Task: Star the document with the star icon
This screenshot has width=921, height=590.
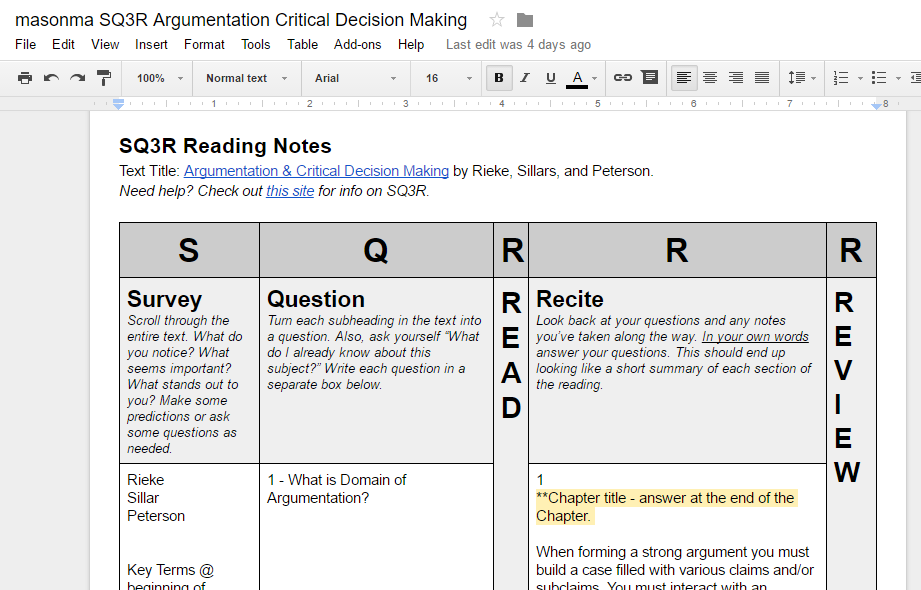Action: pos(496,18)
